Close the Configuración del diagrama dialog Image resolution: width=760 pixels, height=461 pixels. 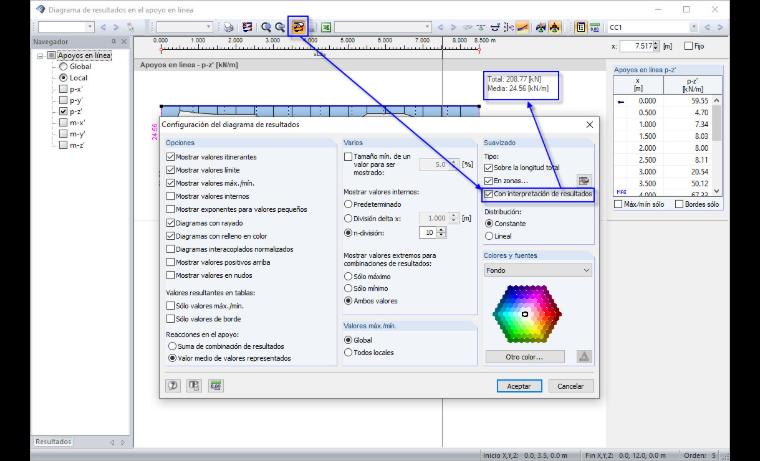589,125
